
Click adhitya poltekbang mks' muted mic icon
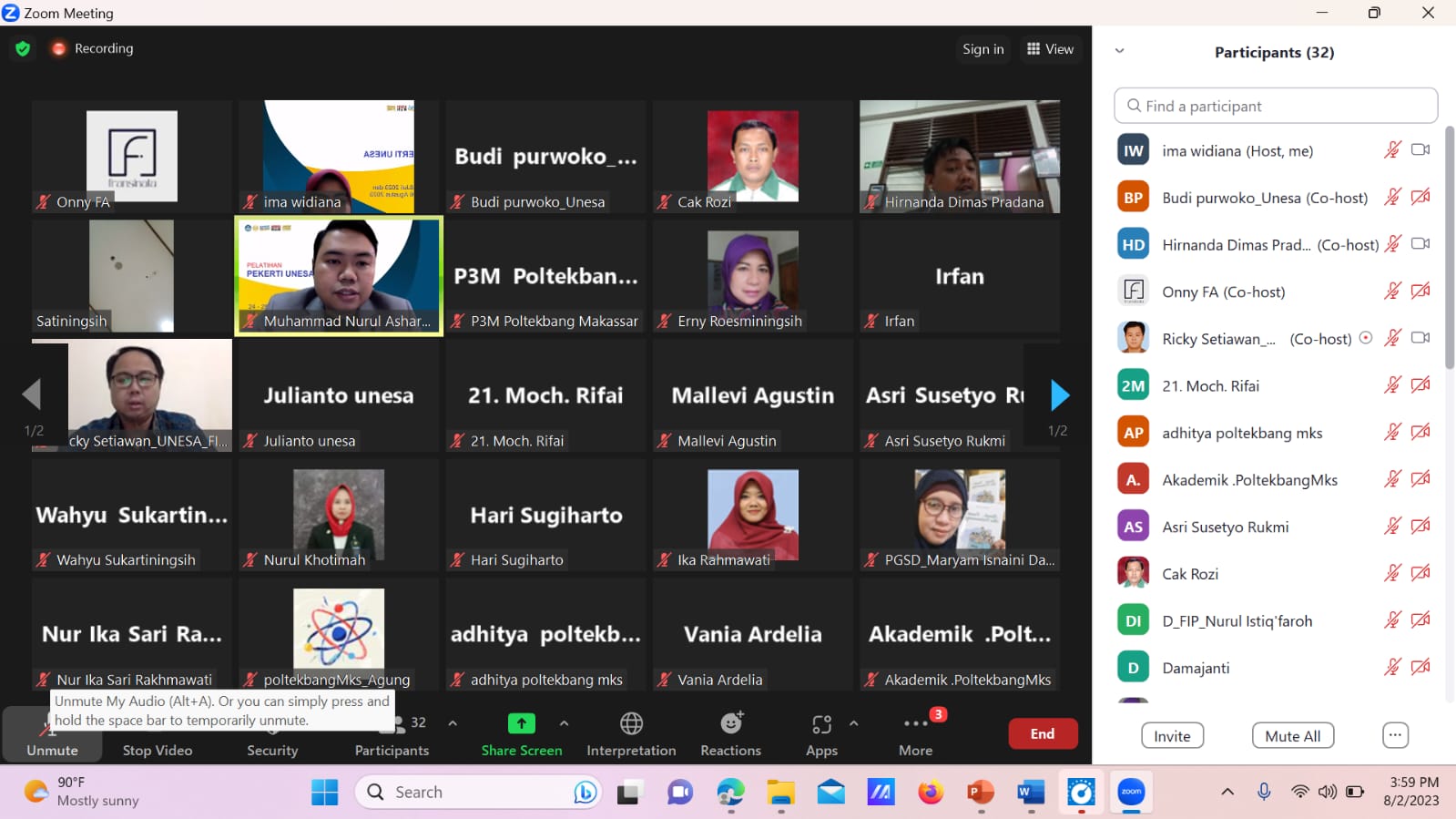(x=1392, y=432)
